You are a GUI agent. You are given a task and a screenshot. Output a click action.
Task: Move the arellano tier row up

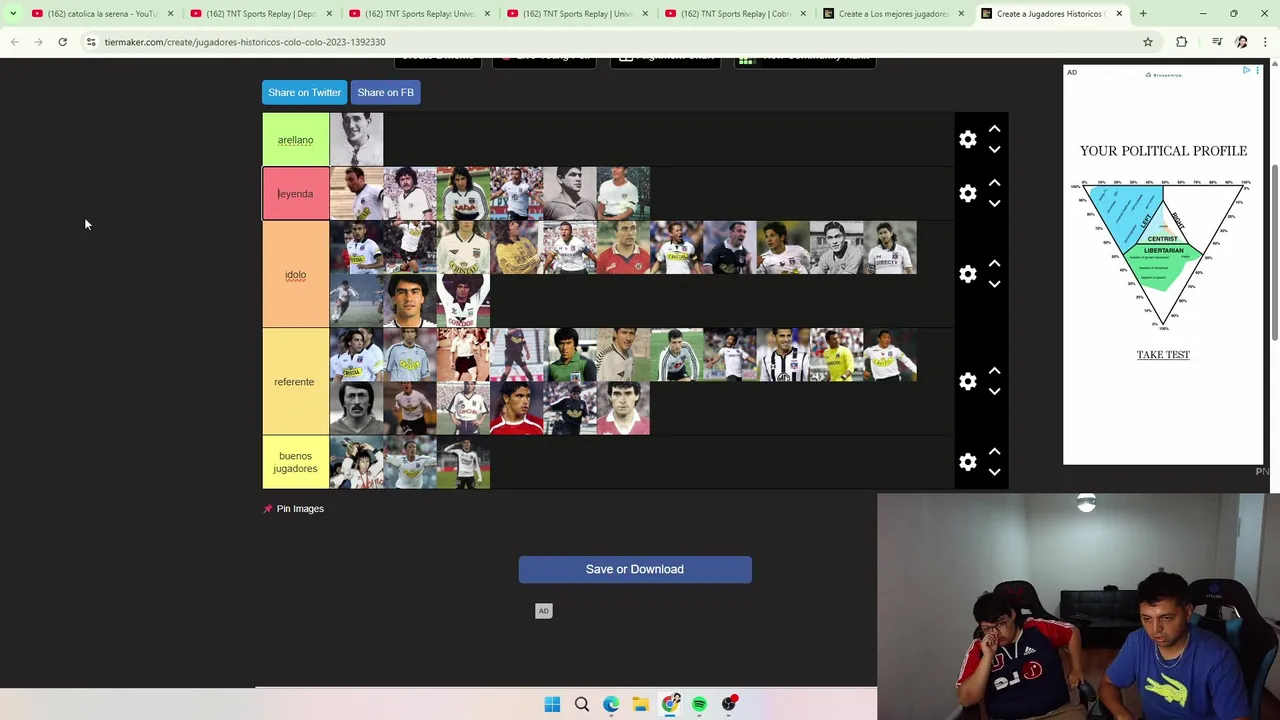[x=994, y=129]
